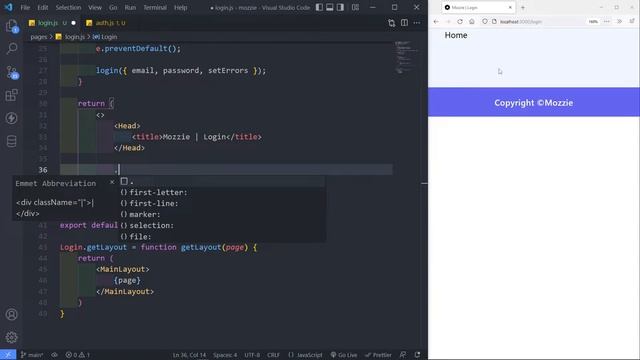Viewport: 640px width, 360px height.
Task: Open the Selection menu
Action: point(68,7)
